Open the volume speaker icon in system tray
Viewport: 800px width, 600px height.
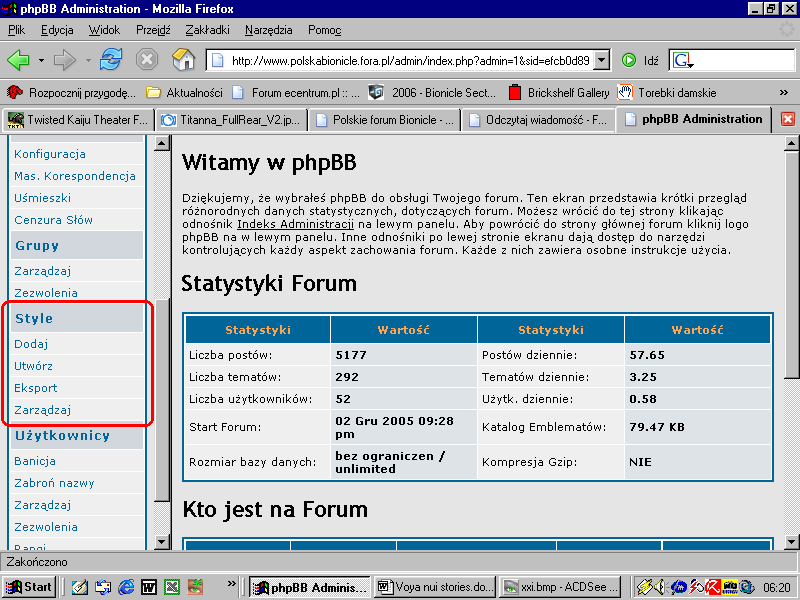[660, 587]
